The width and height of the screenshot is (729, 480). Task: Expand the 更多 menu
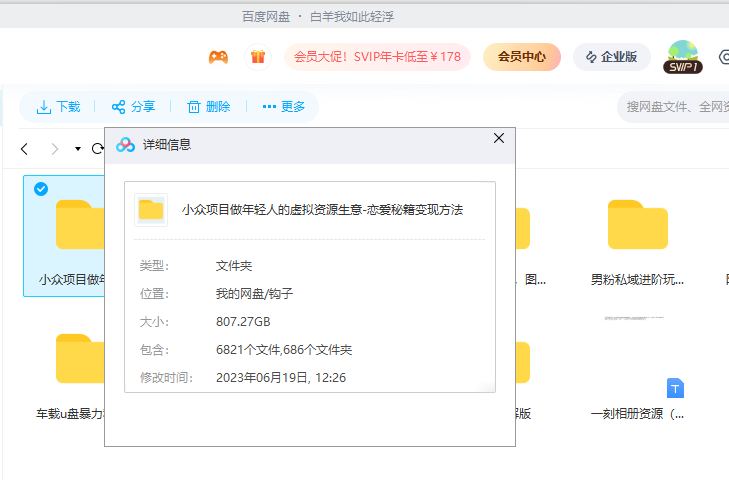(284, 107)
